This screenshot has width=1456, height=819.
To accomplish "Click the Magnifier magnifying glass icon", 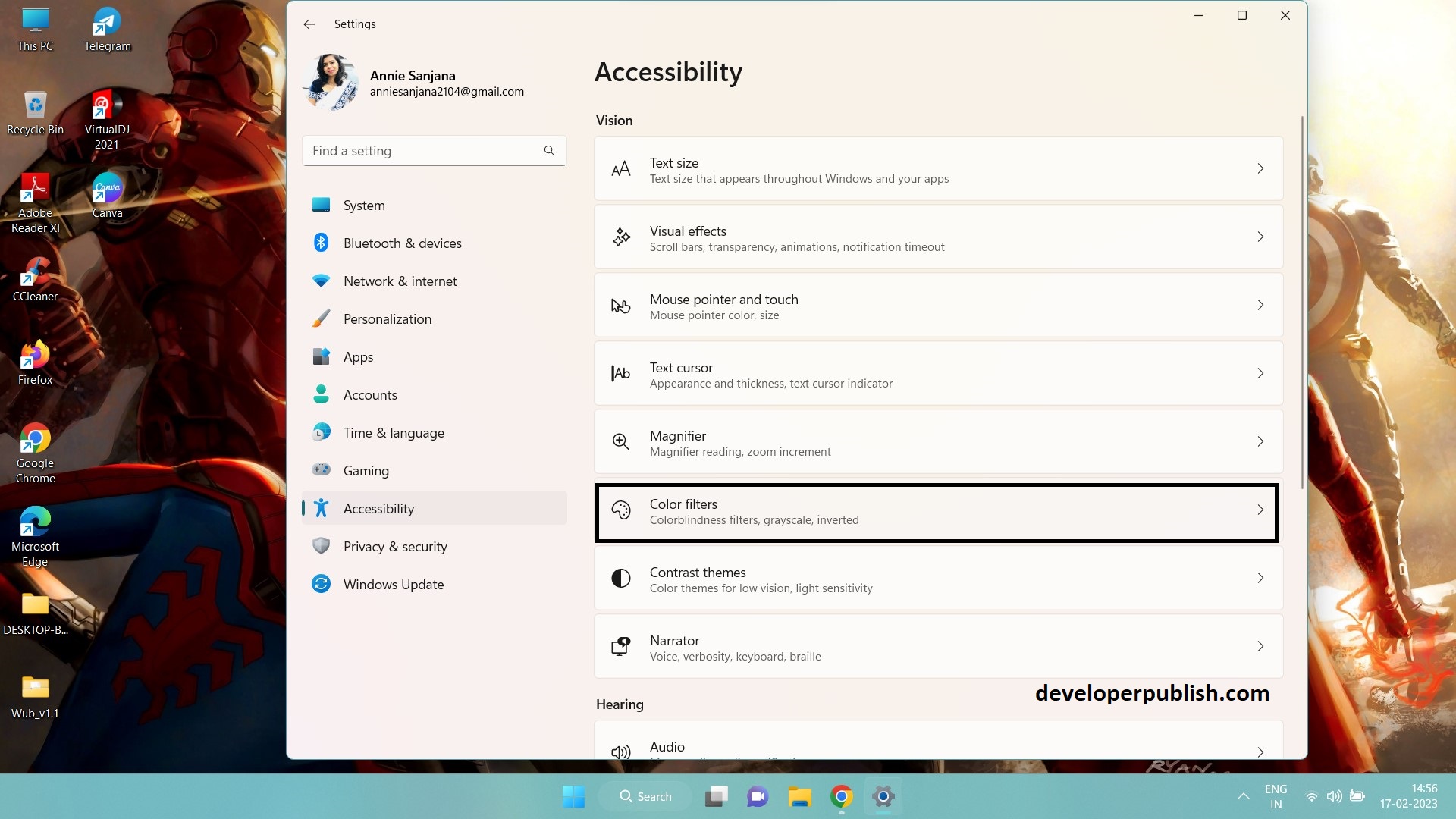I will [621, 441].
